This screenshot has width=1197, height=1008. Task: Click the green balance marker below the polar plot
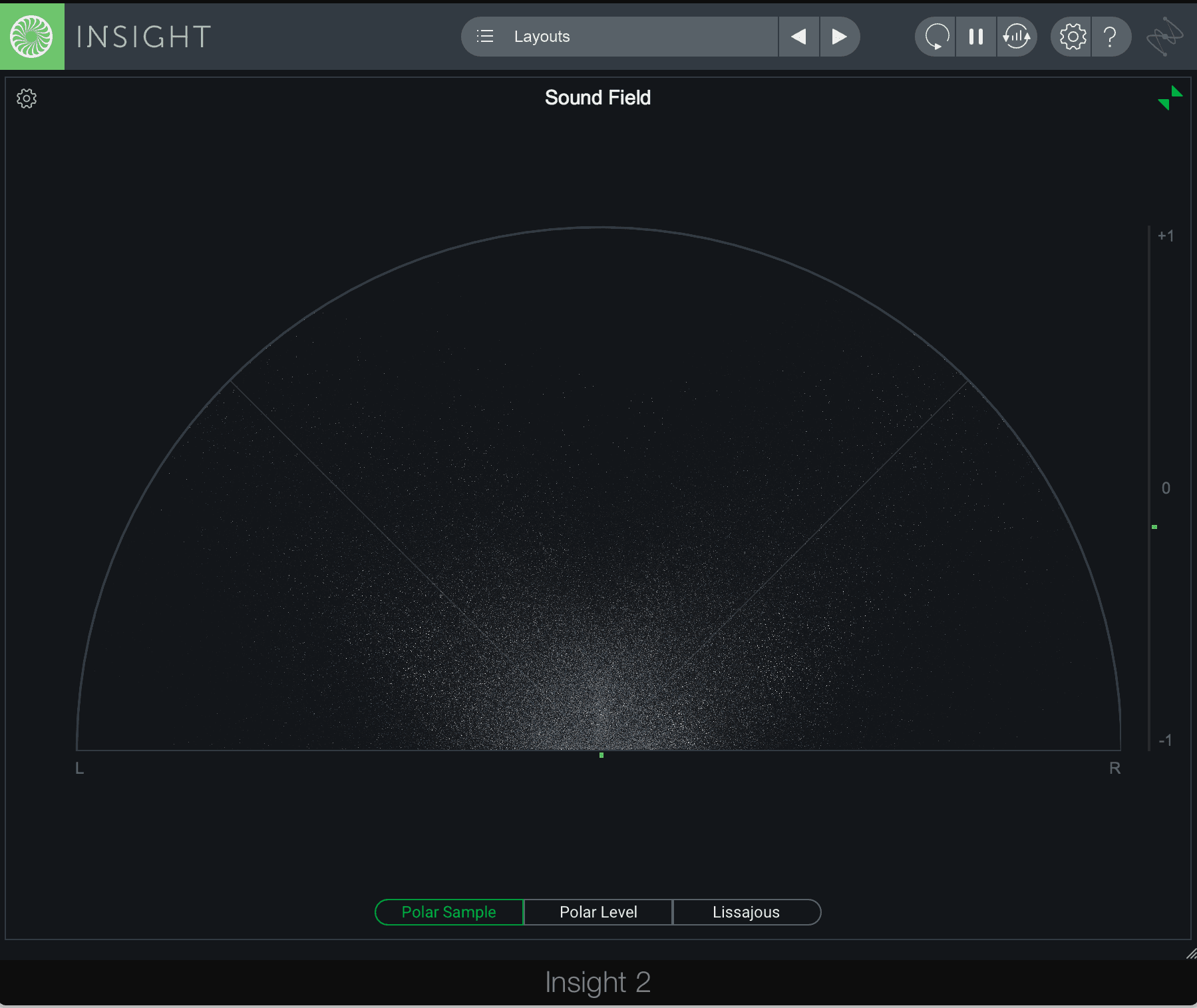(601, 755)
